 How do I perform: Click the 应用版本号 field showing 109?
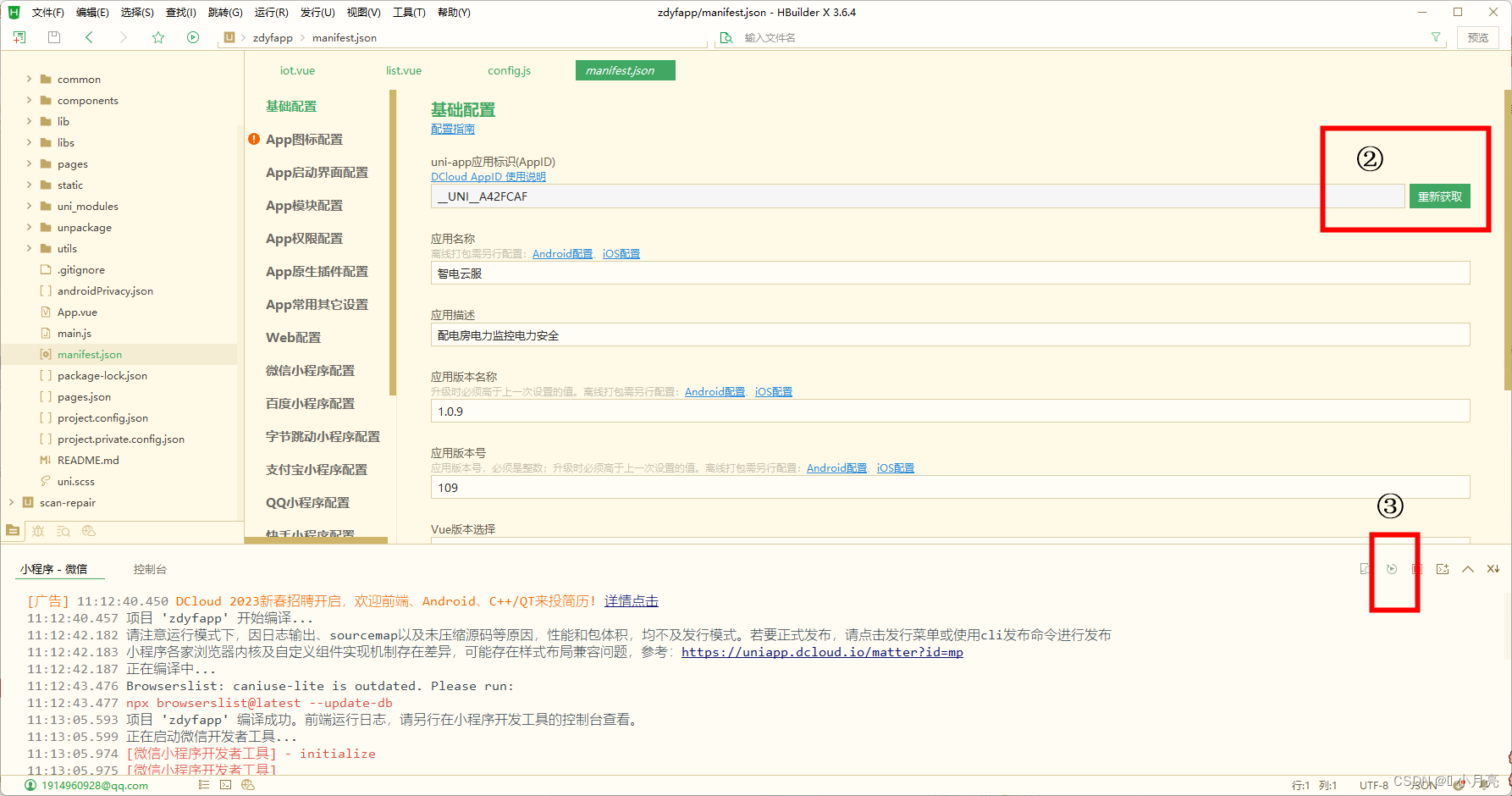(950, 487)
